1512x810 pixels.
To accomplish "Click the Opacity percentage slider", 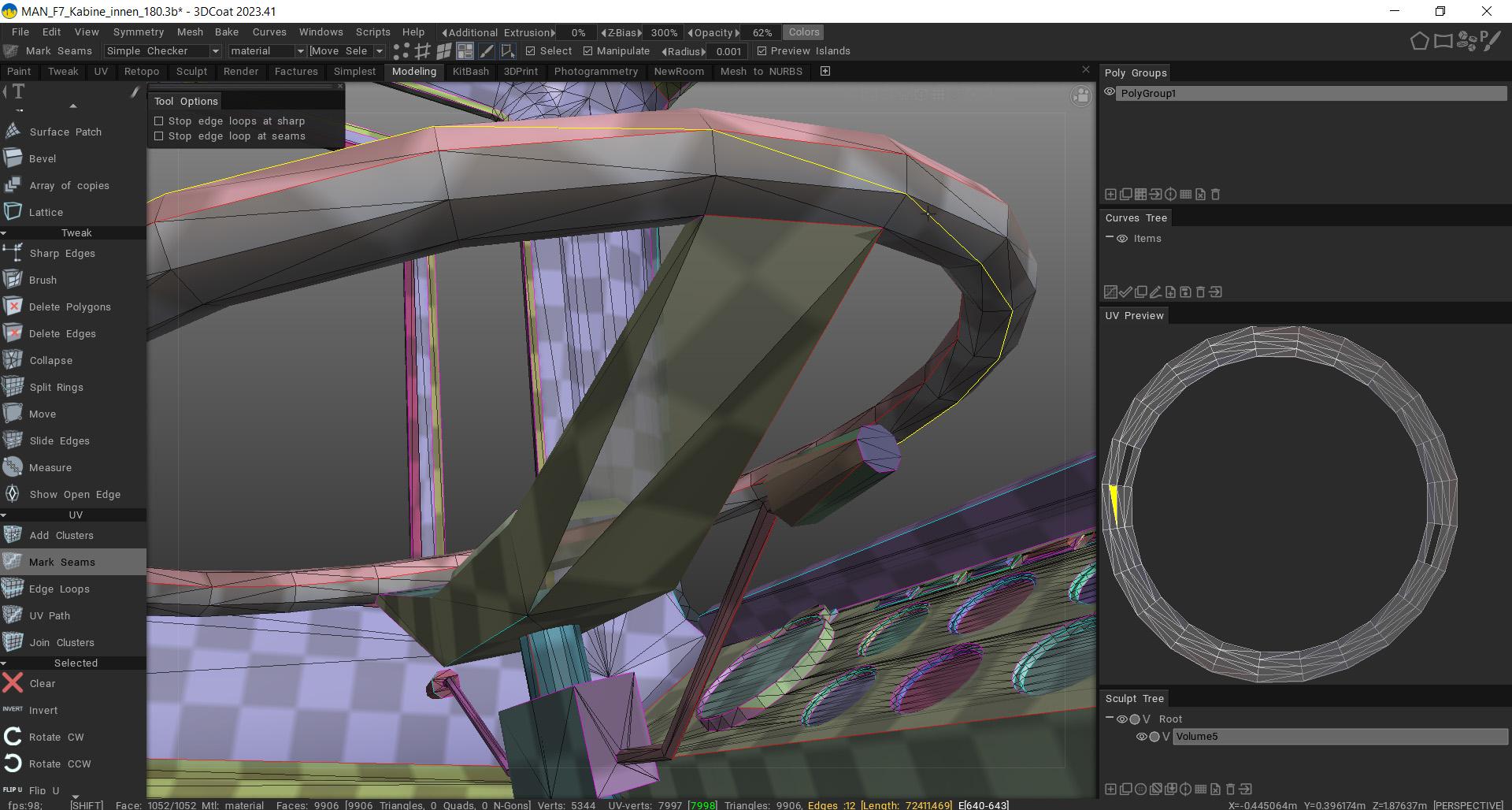I will click(761, 32).
